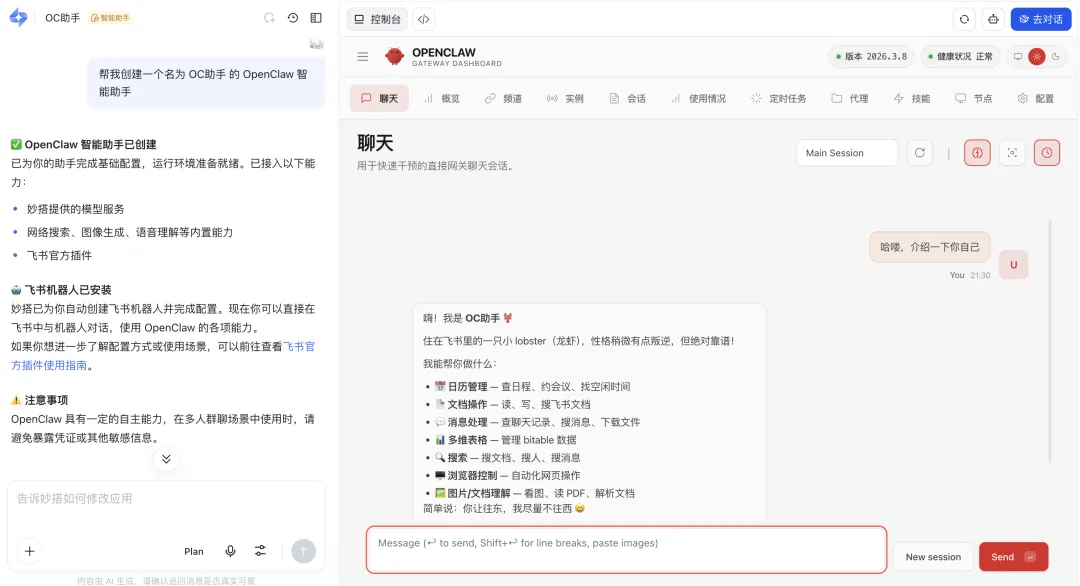Click the red OpenClaw lobster logo

[x=394, y=56]
